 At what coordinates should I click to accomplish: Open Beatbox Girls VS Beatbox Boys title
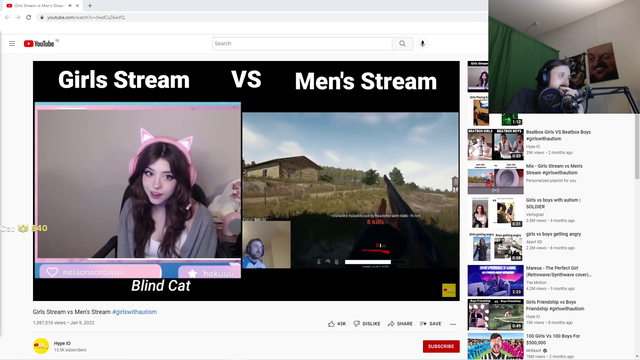coord(558,135)
